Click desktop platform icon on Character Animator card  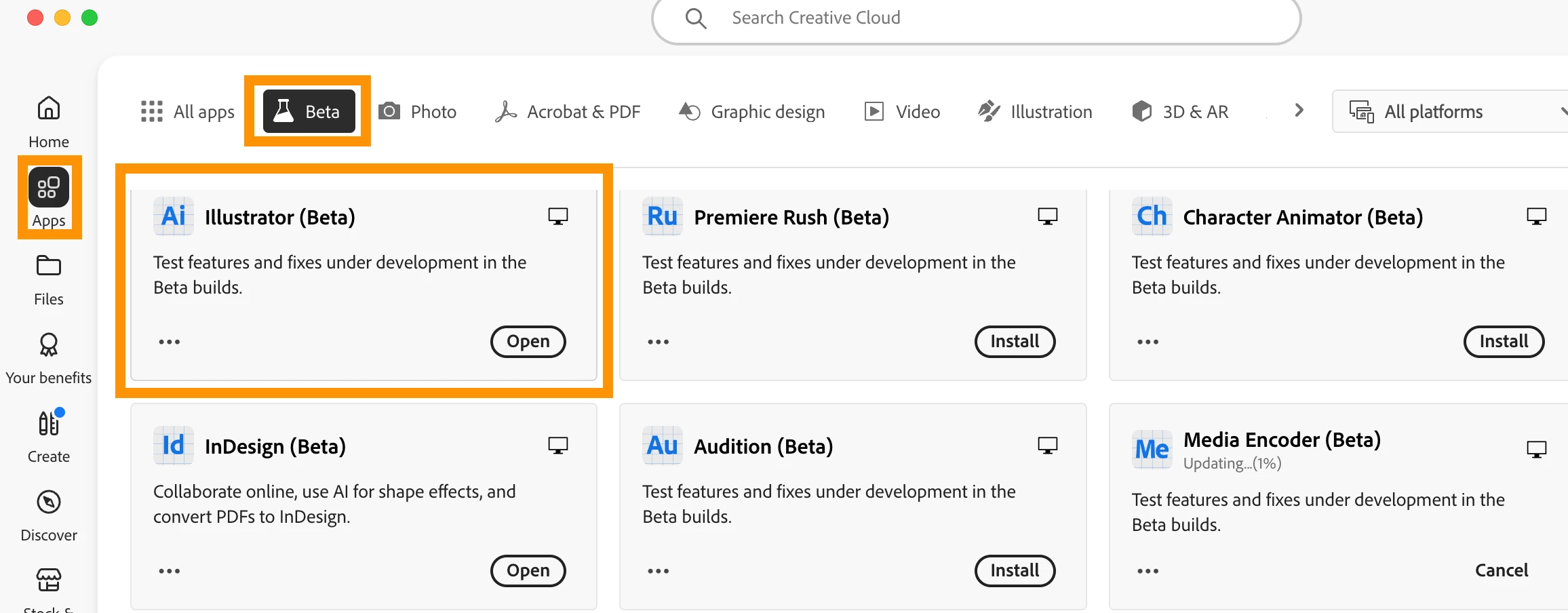click(x=1537, y=216)
